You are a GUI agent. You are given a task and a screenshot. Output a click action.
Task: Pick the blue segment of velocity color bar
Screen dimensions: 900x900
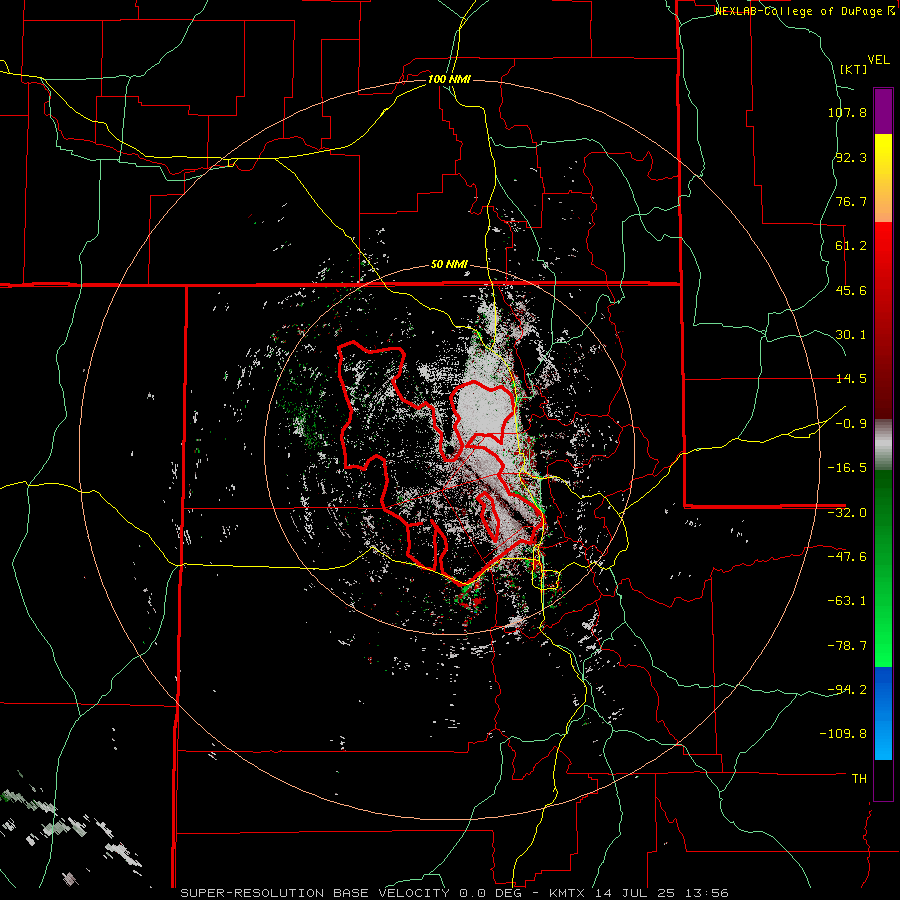883,713
